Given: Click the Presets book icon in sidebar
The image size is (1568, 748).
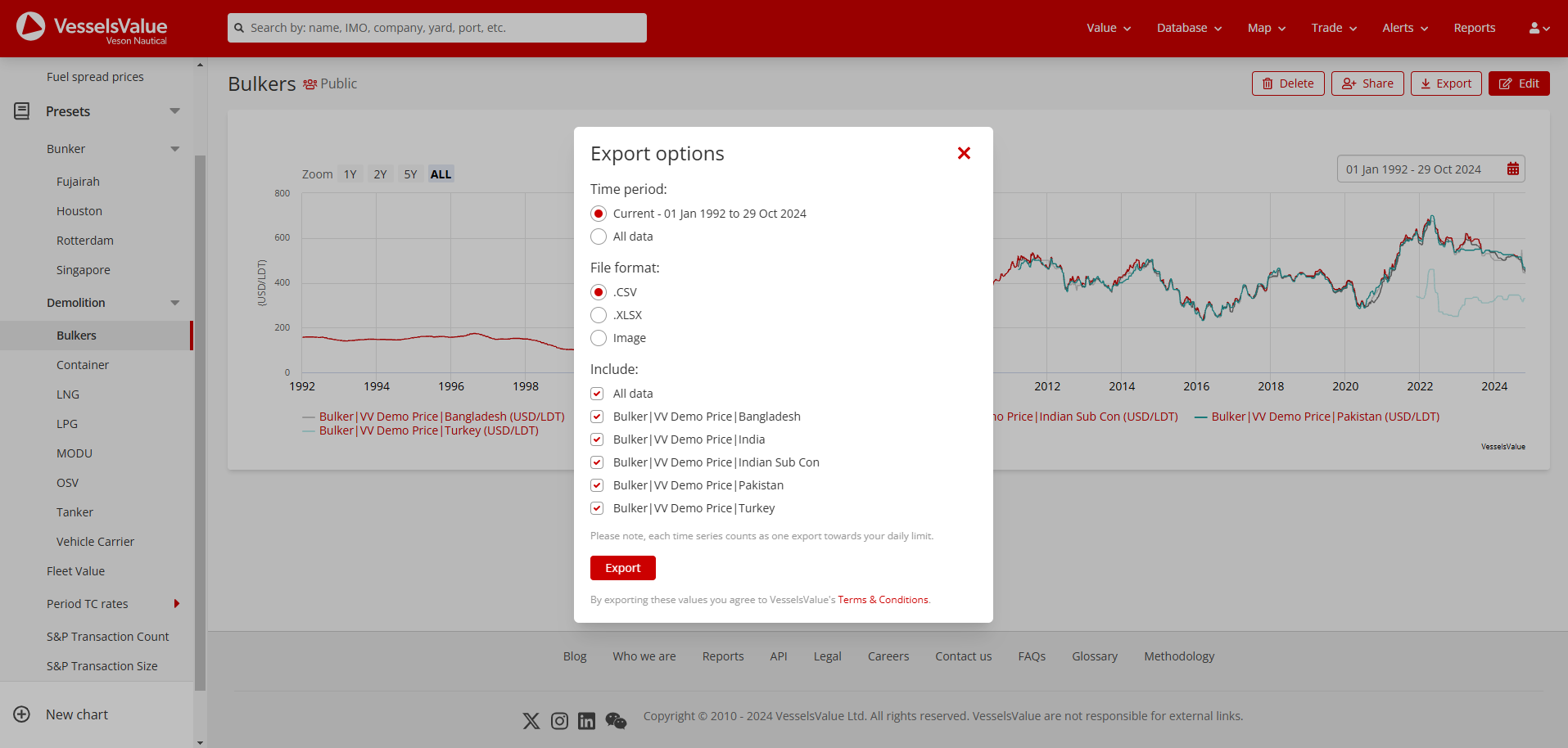Looking at the screenshot, I should pyautogui.click(x=20, y=110).
